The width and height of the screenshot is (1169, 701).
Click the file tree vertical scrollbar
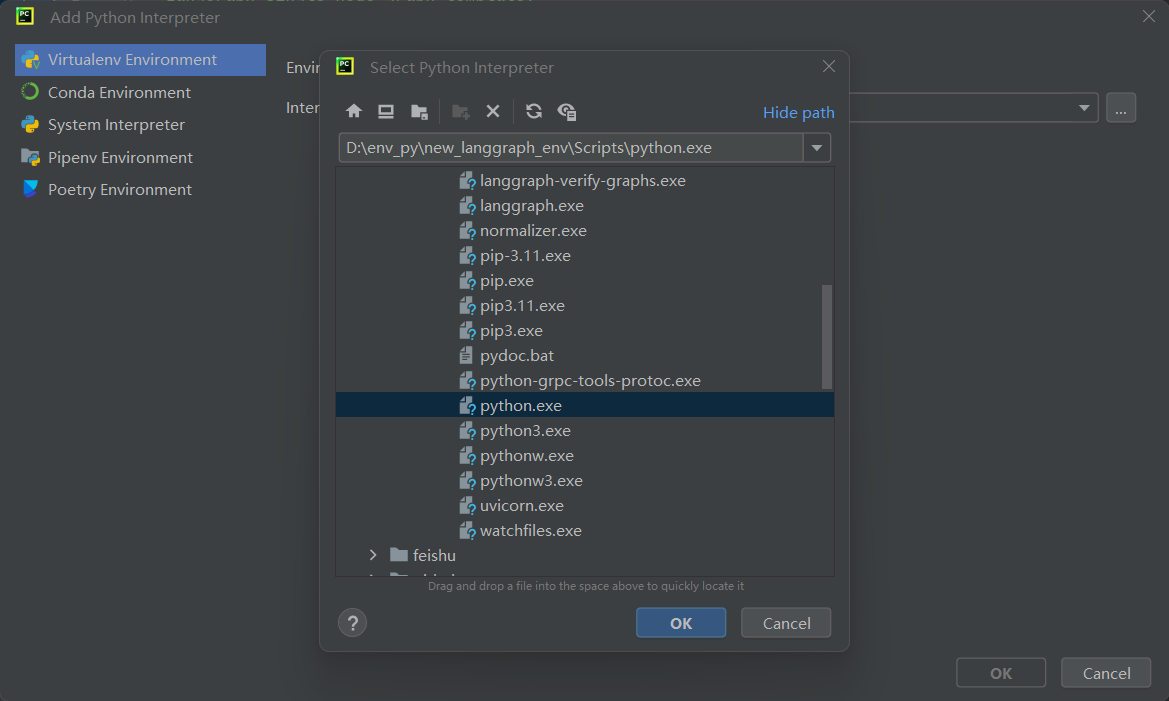[x=827, y=336]
